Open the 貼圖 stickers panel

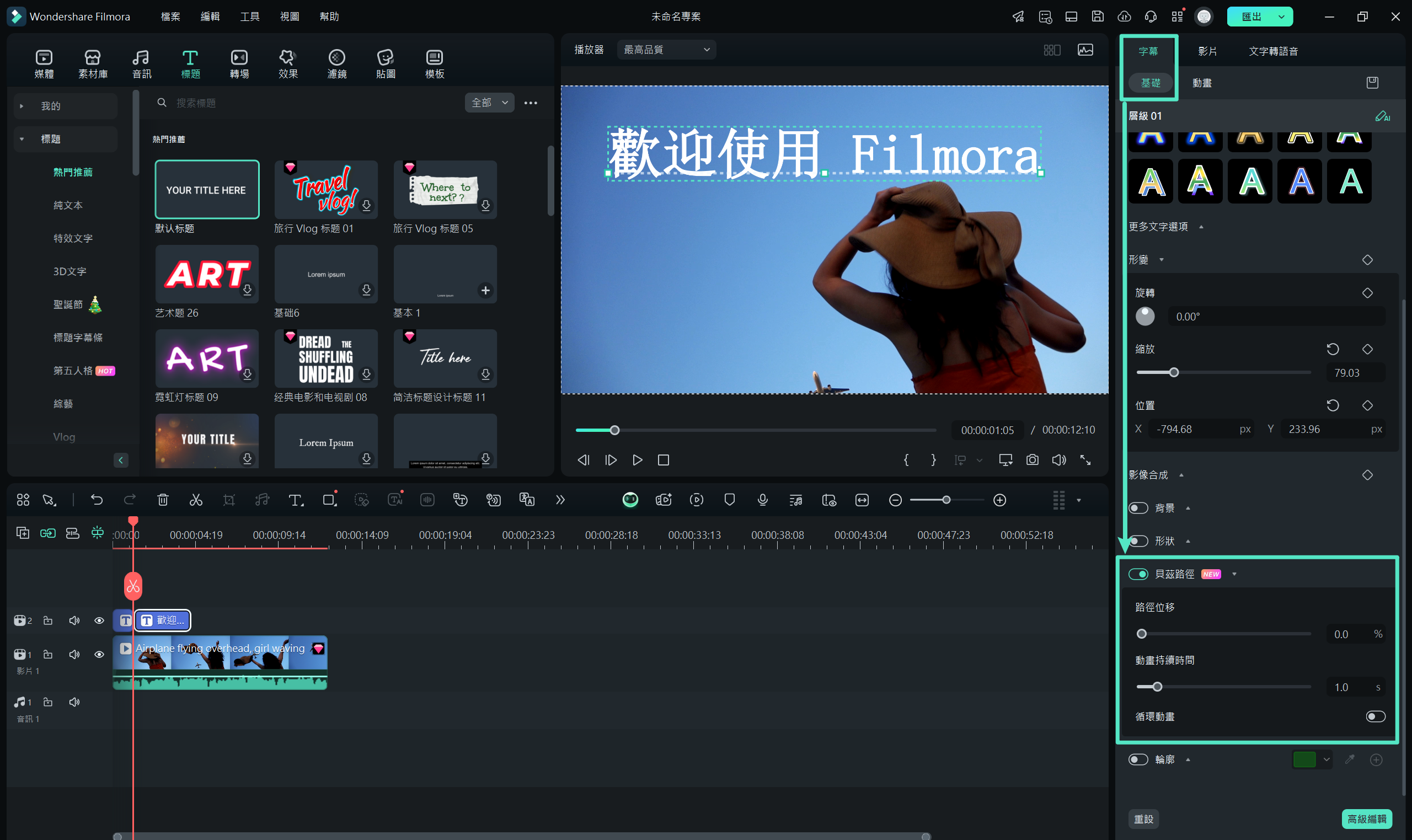[386, 64]
